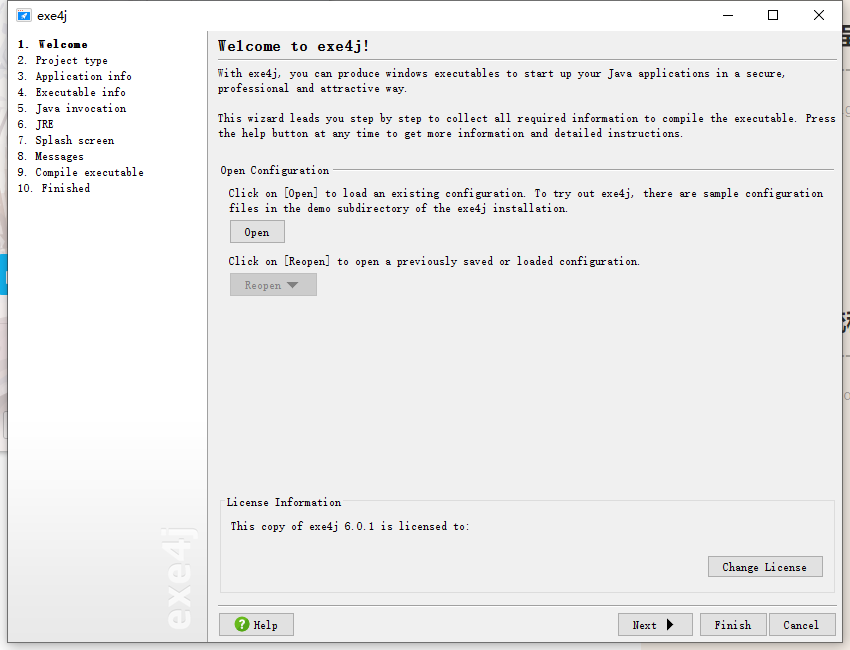Jump to step 10 Finished
The height and width of the screenshot is (650, 850).
(54, 188)
